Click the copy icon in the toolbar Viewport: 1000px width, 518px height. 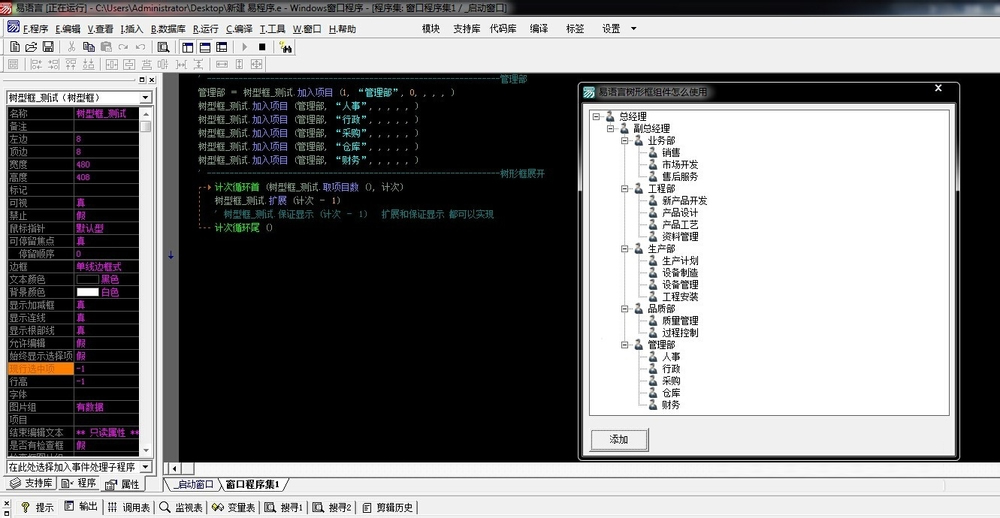click(x=89, y=47)
